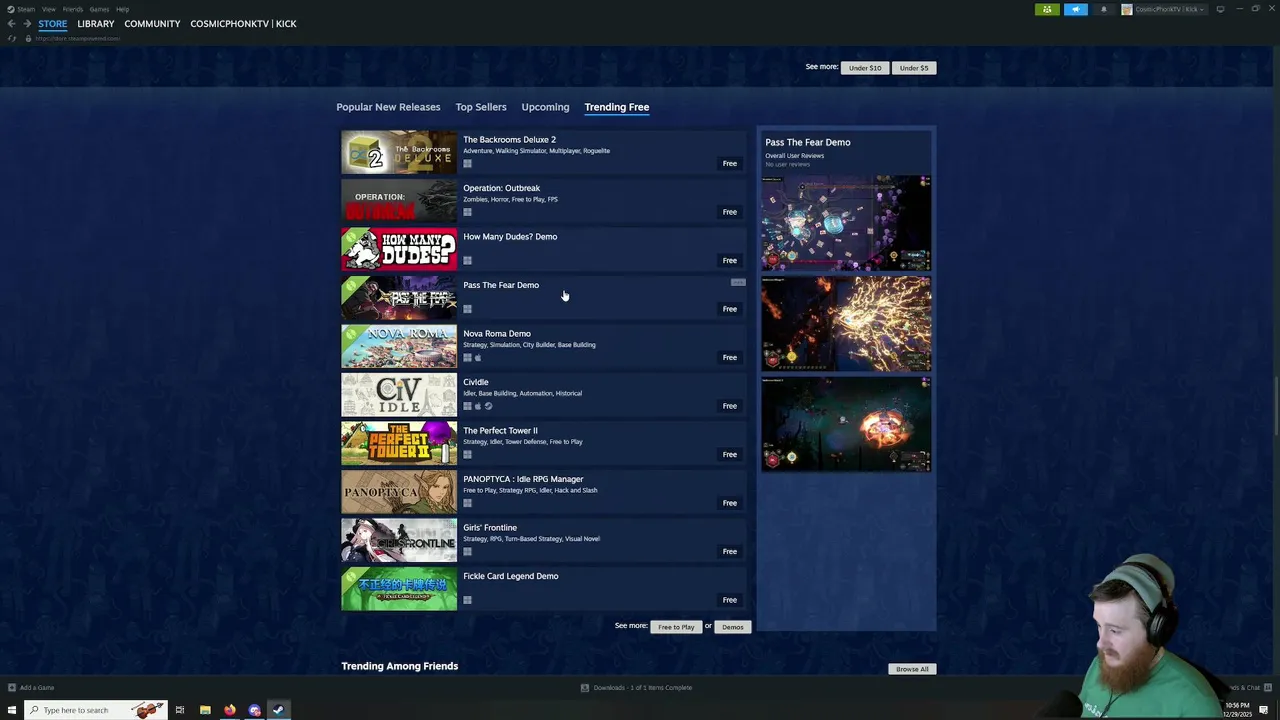Switch to Big Picture mode icon
This screenshot has height=720, width=1280.
(x=1220, y=9)
